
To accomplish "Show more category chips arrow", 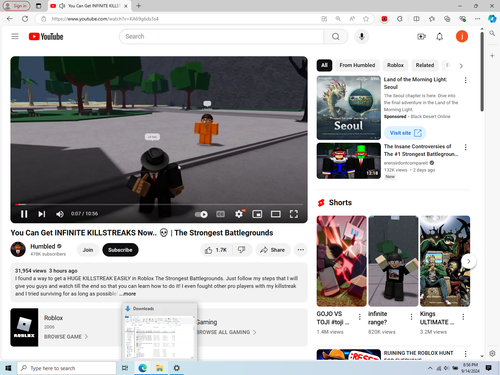I will [x=461, y=66].
